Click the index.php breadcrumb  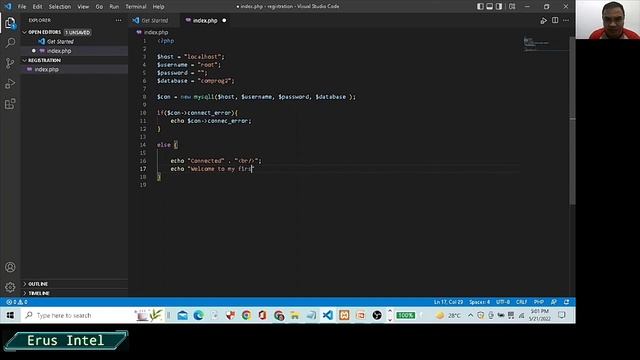click(x=156, y=32)
